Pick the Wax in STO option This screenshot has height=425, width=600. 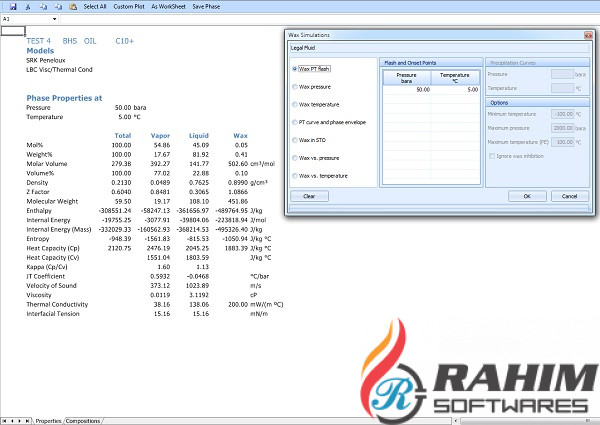pos(295,140)
